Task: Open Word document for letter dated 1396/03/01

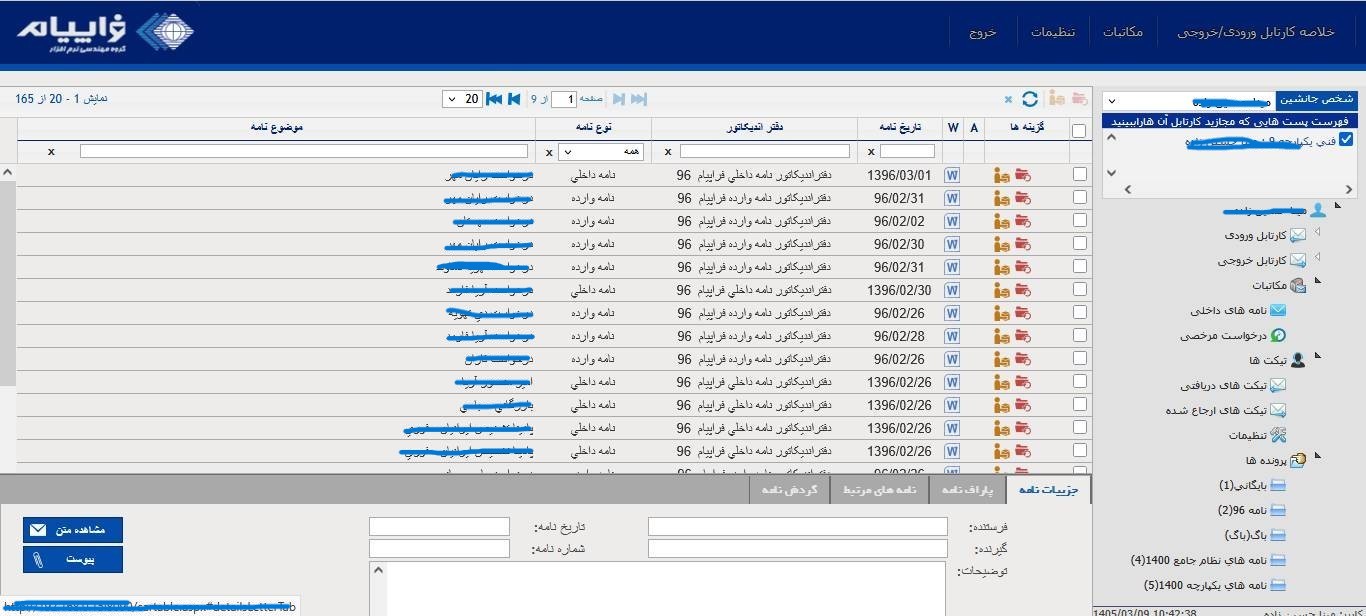Action: click(952, 175)
